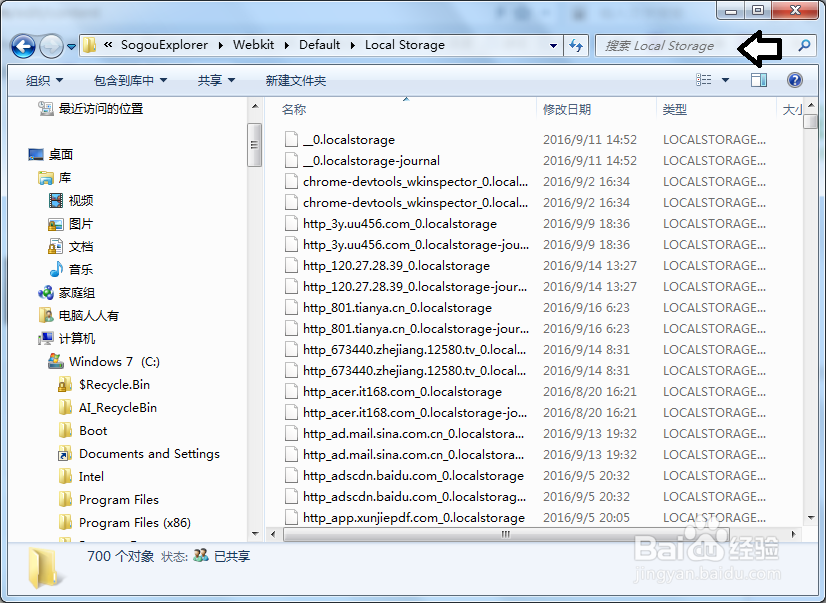The height and width of the screenshot is (603, 826).
Task: Select 最近访问的位置 in the sidebar
Action: (x=101, y=109)
